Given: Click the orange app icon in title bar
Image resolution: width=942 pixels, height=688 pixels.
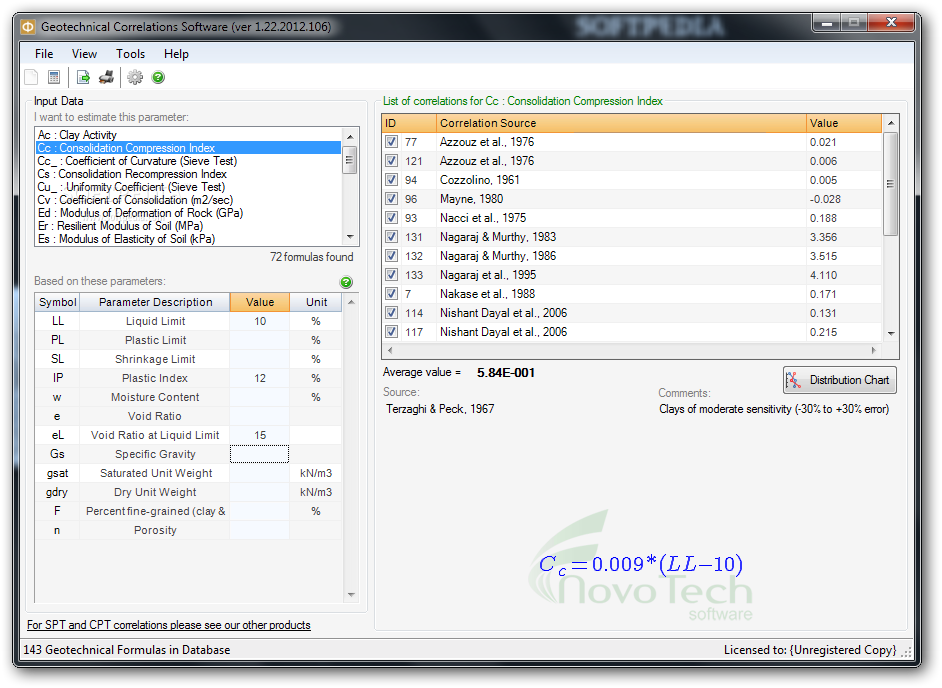Looking at the screenshot, I should (28, 27).
